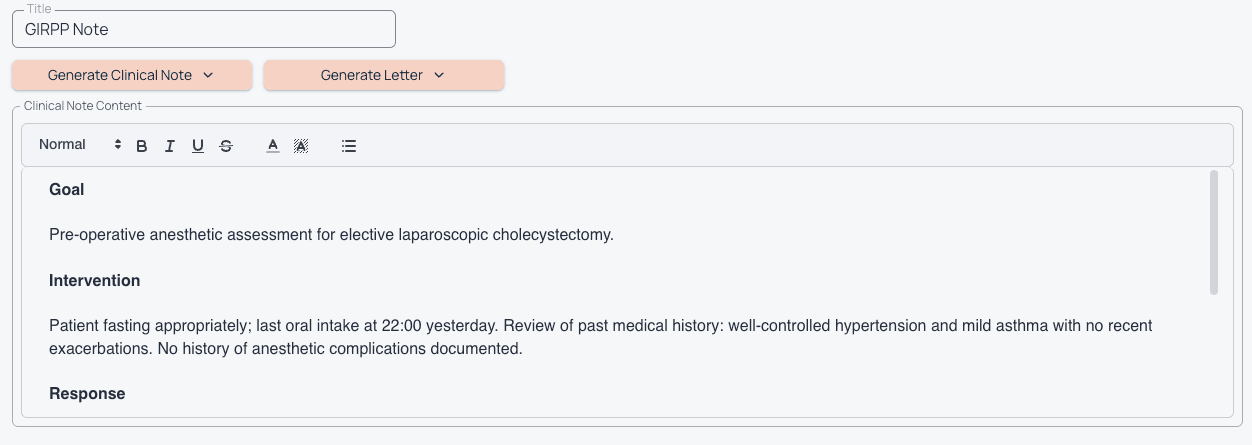The image size is (1252, 445).
Task: Place cursor in the Intervention heading
Action: pyautogui.click(x=94, y=281)
